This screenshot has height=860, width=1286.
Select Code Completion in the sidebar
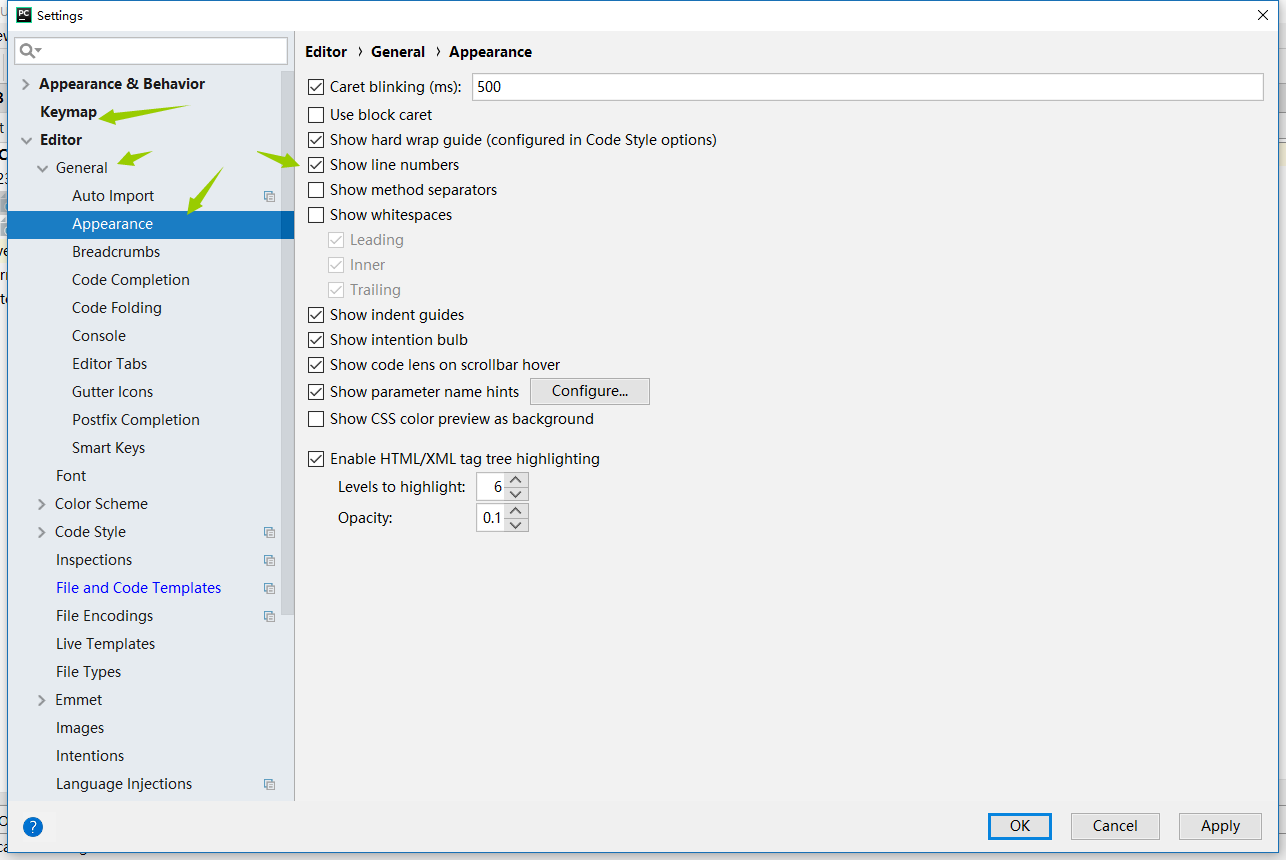point(130,280)
